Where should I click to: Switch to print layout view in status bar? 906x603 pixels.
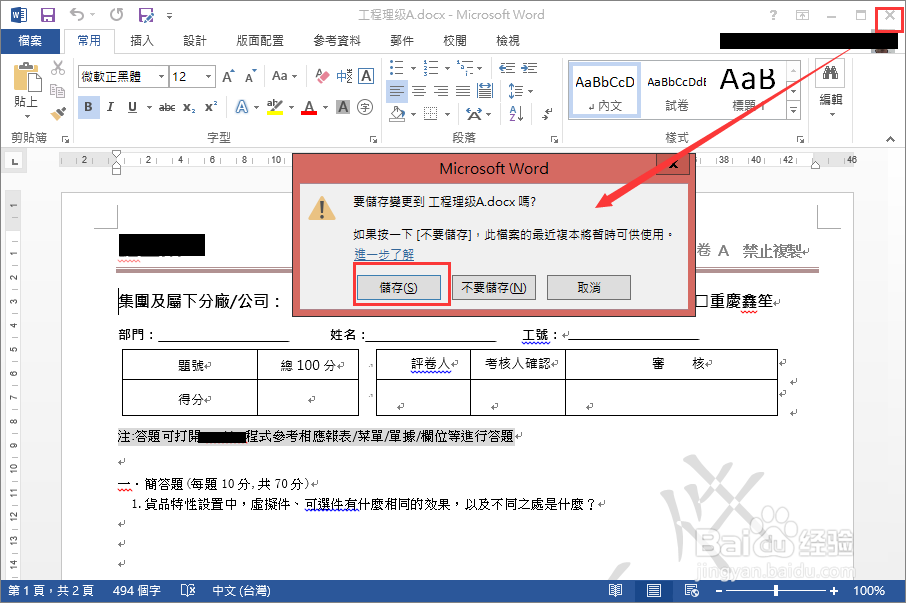click(653, 590)
